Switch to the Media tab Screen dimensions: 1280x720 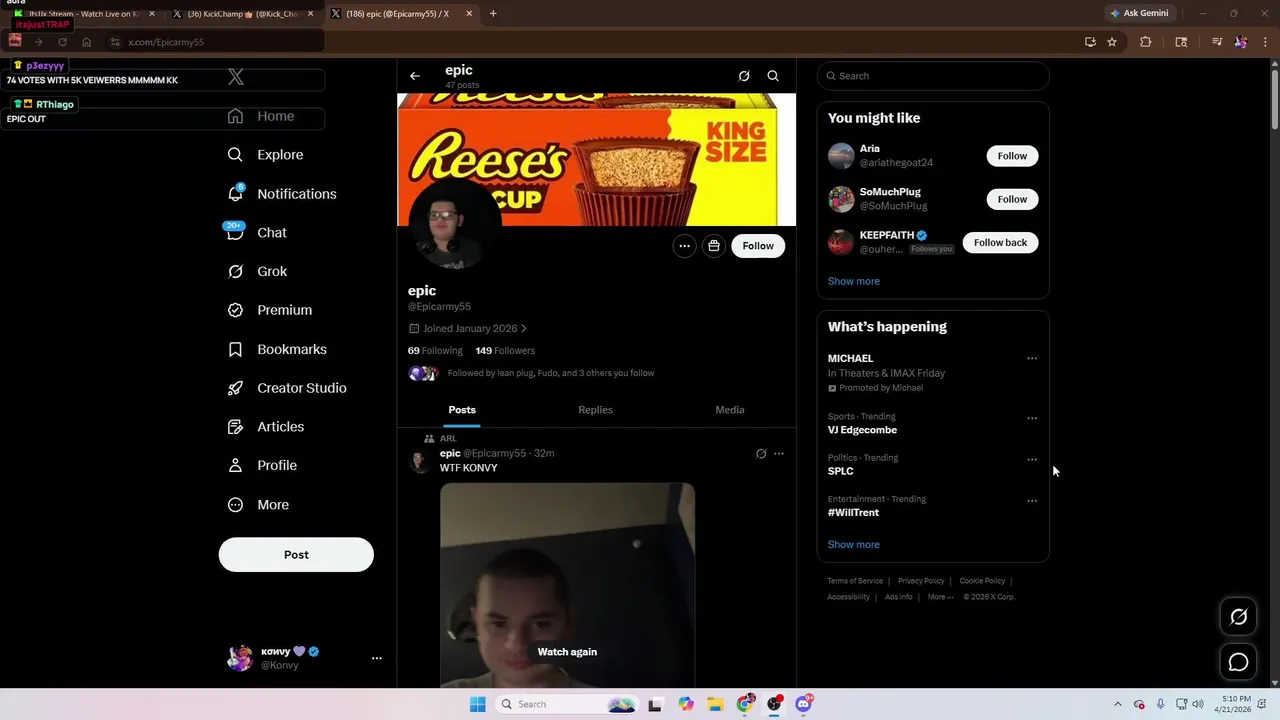coord(730,410)
